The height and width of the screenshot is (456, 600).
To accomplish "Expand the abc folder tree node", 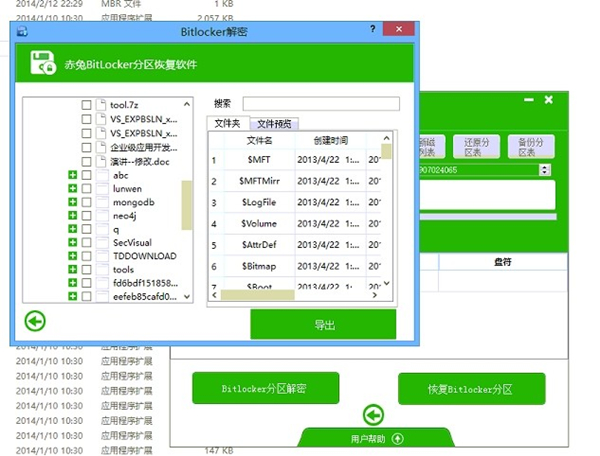I will tap(73, 175).
